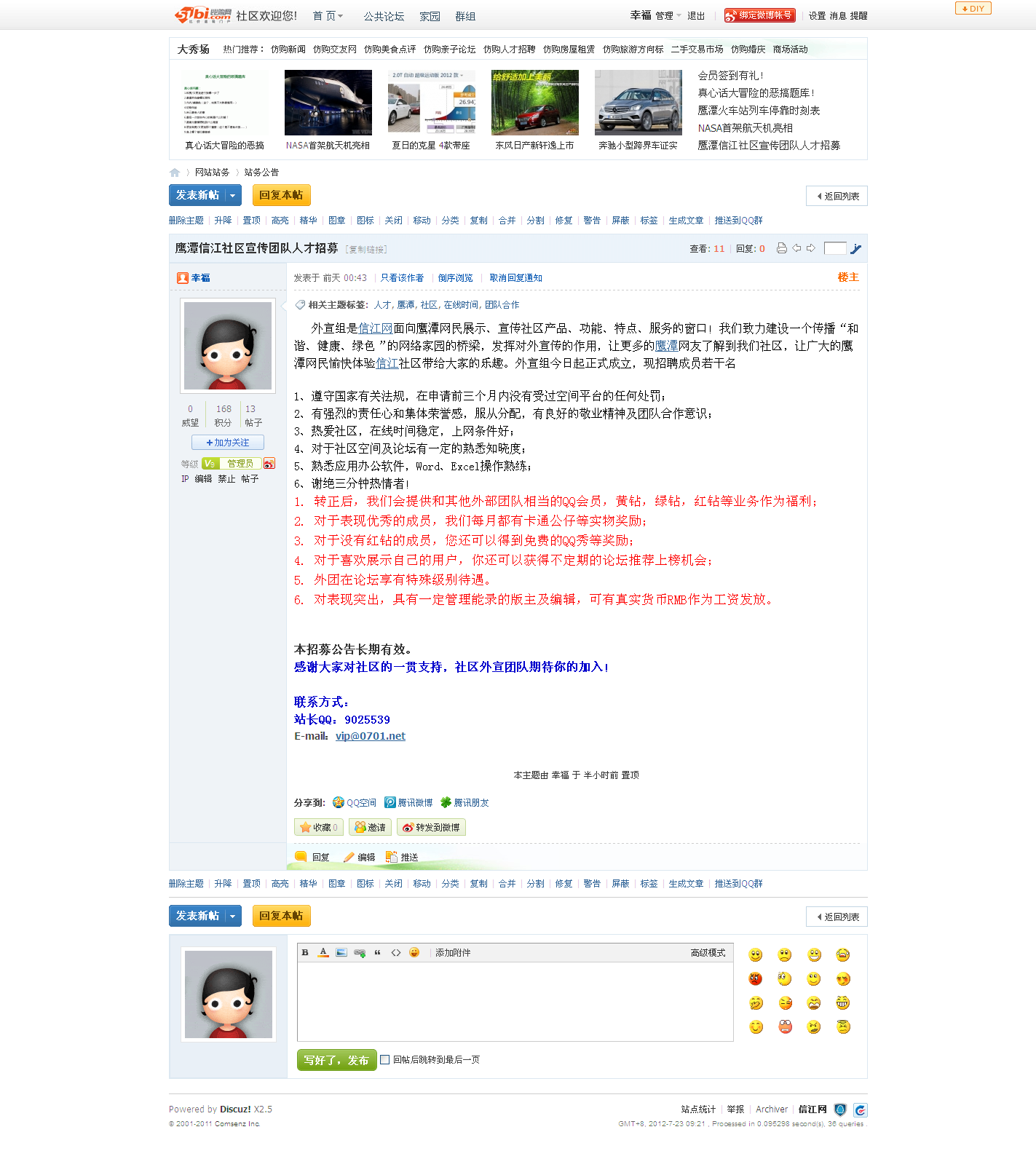Click inside the reply text area

[515, 1002]
